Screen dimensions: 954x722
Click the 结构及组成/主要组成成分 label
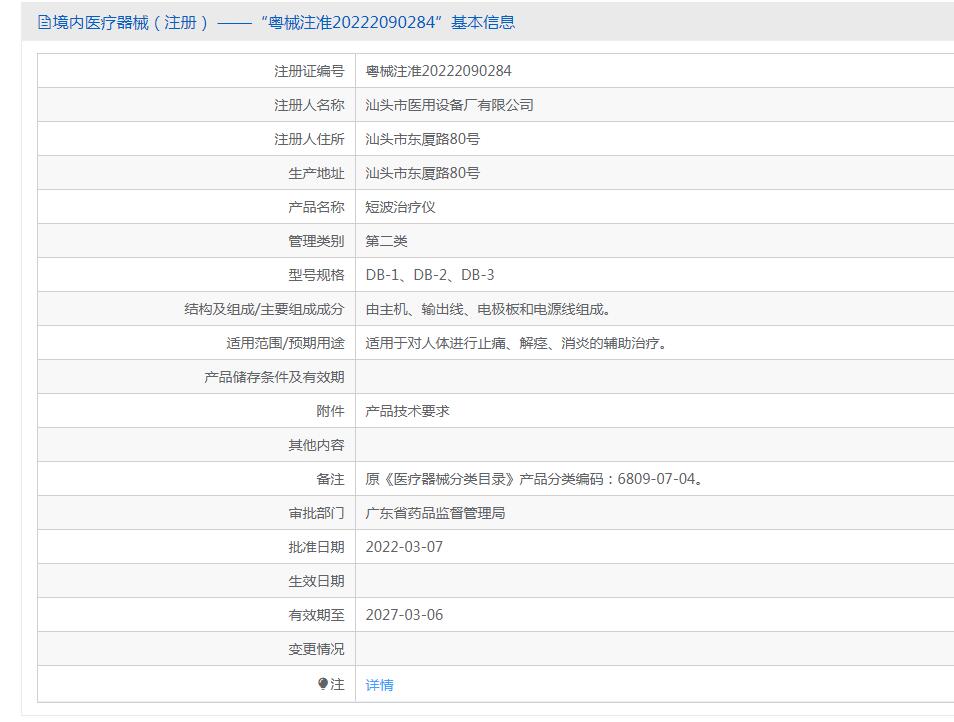pyautogui.click(x=265, y=310)
